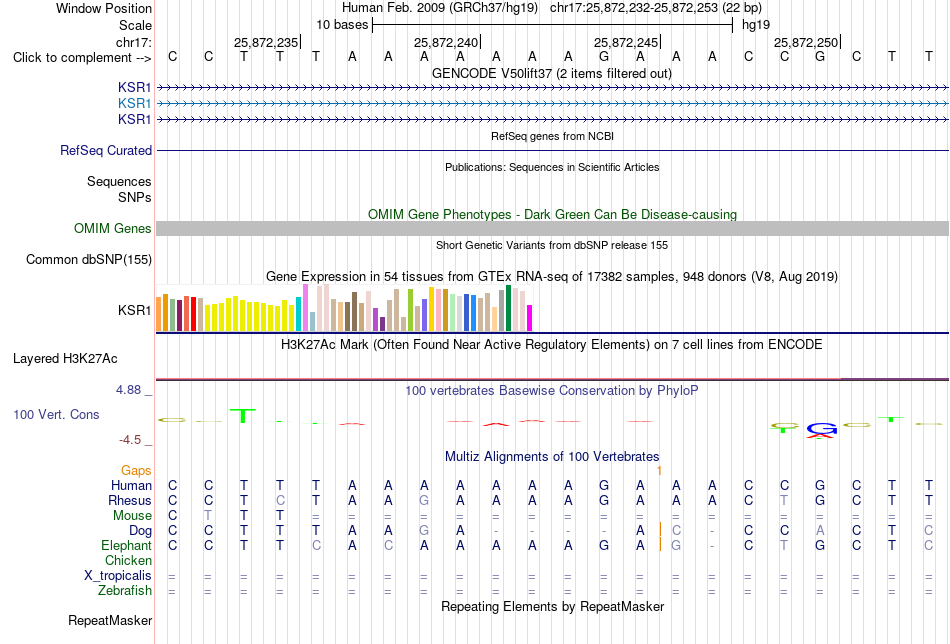Click 'Short Genetic Variants from dbSNP' title
The height and width of the screenshot is (644, 950).
552,245
